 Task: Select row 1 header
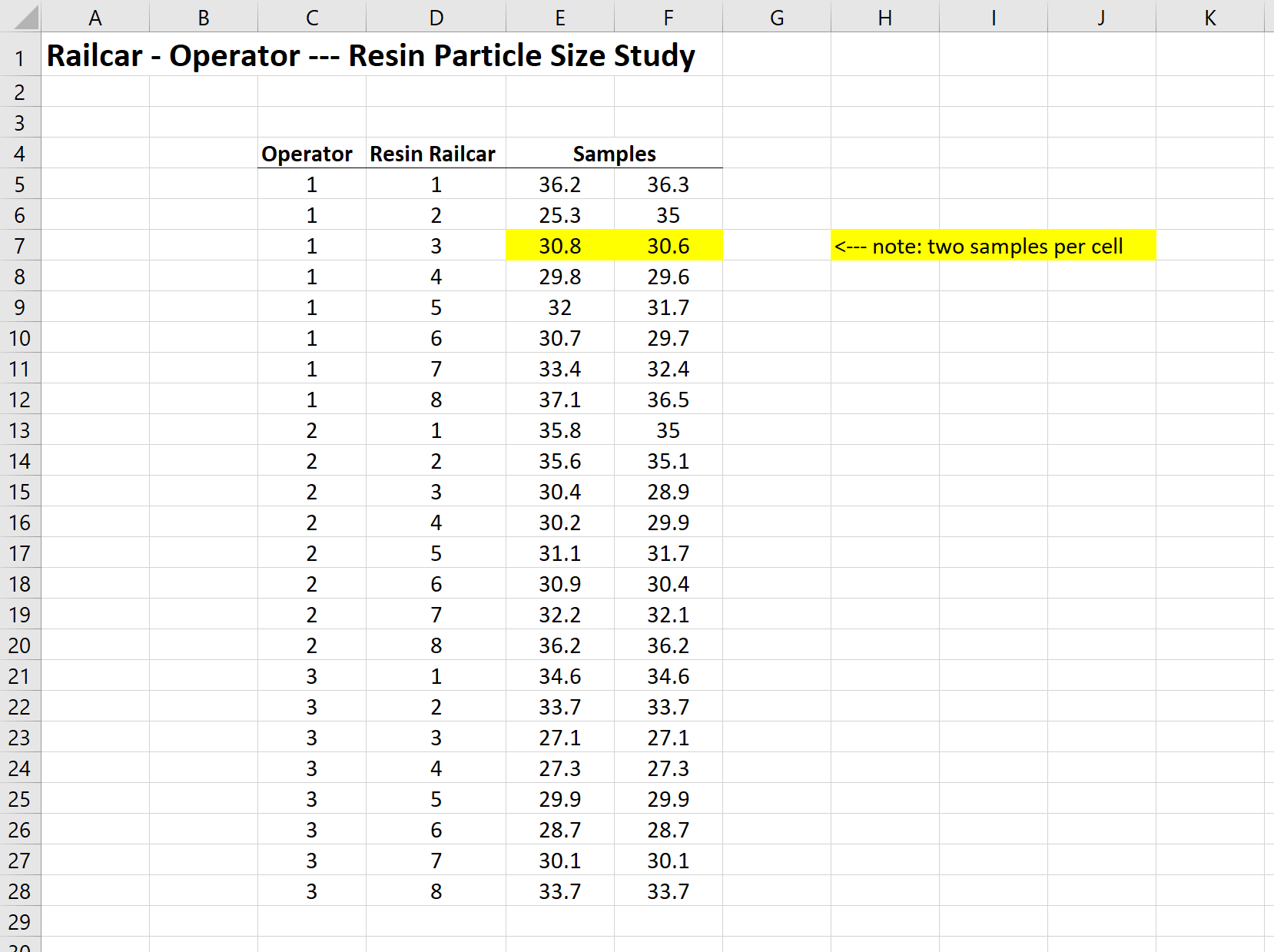20,55
